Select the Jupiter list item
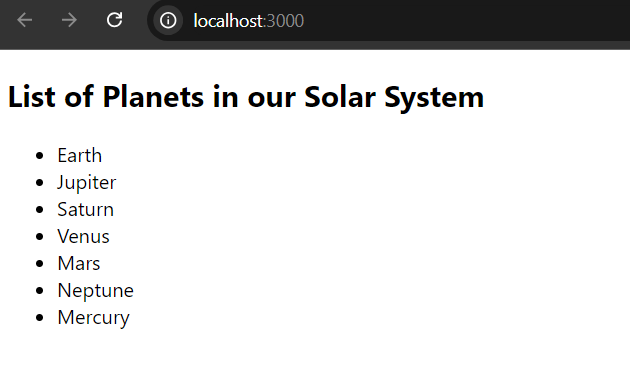Image resolution: width=630 pixels, height=385 pixels. tap(86, 182)
